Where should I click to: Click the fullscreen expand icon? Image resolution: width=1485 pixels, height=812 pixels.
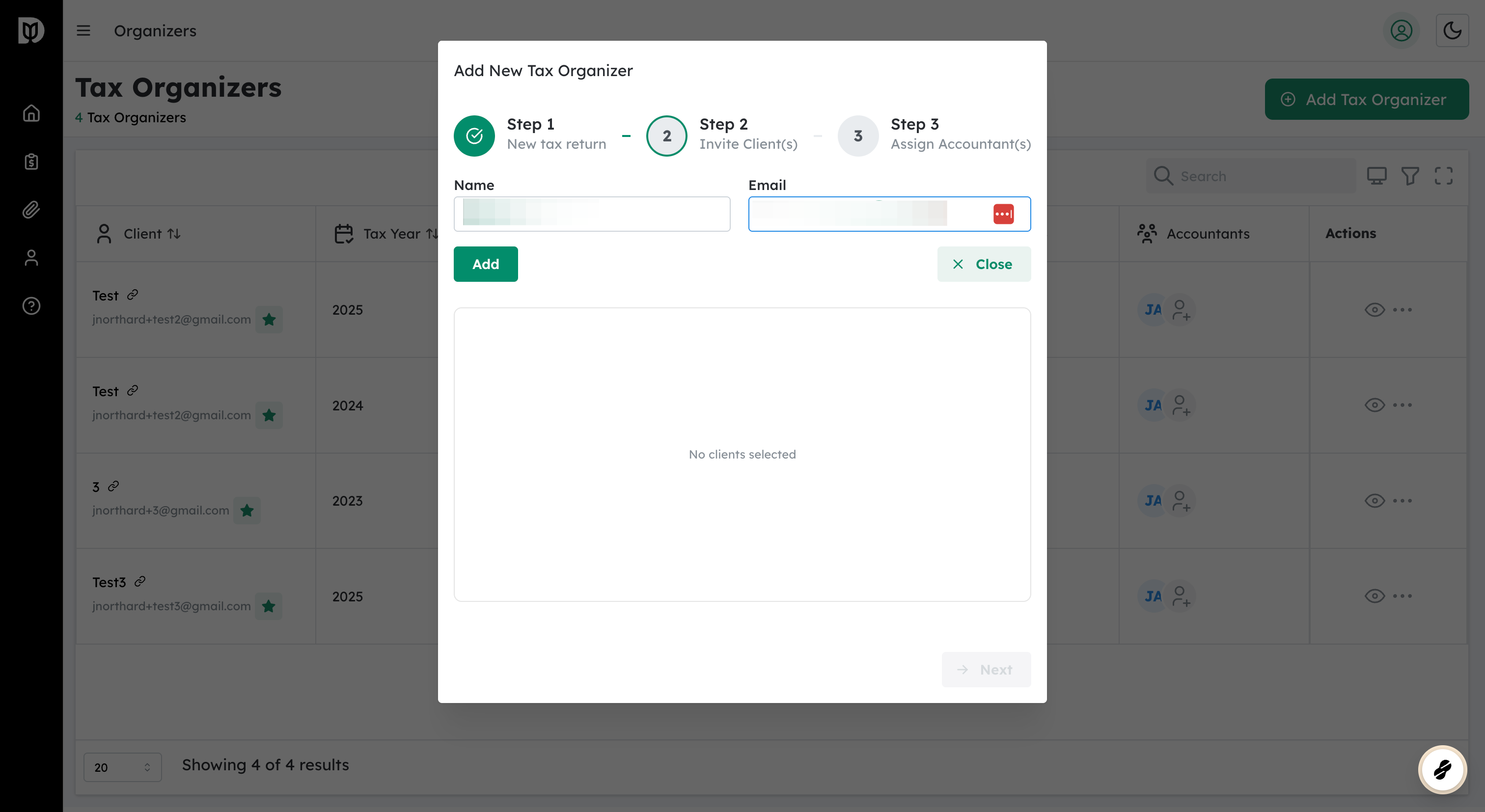click(x=1443, y=176)
